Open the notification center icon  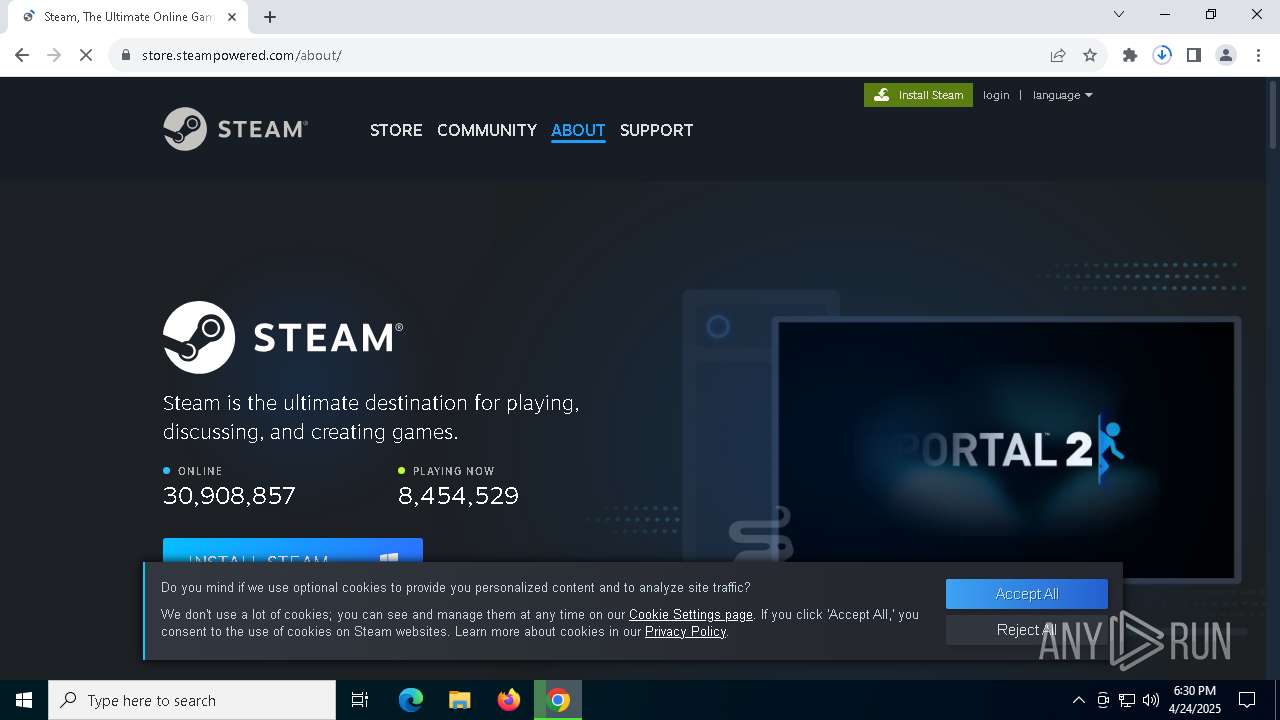click(1247, 700)
